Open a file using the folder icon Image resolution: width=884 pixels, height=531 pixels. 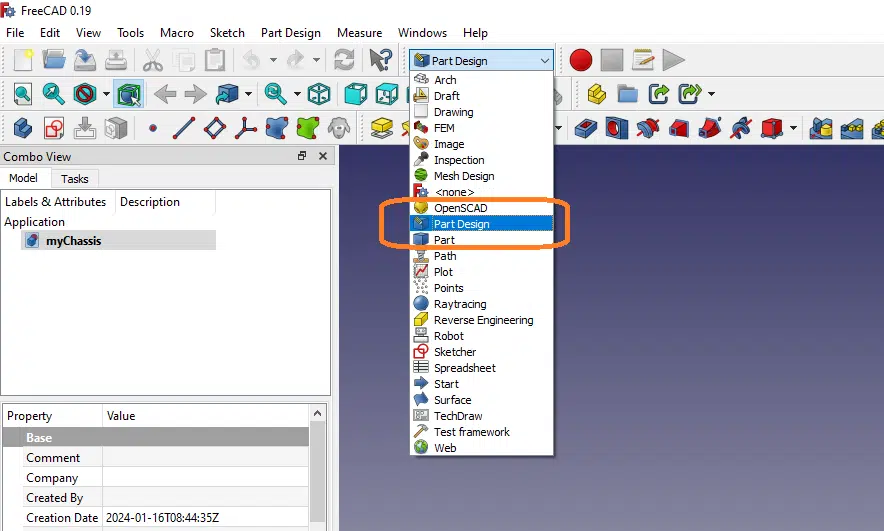coord(54,60)
